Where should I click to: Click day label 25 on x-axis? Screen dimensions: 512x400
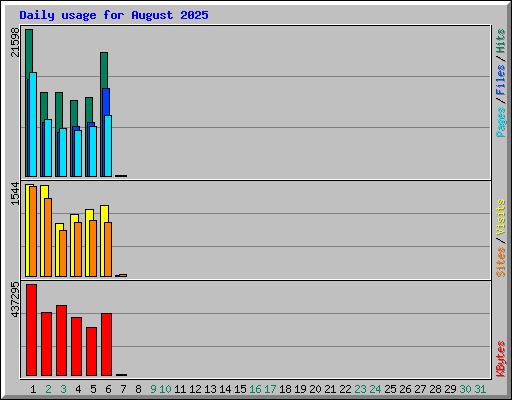pyautogui.click(x=390, y=389)
